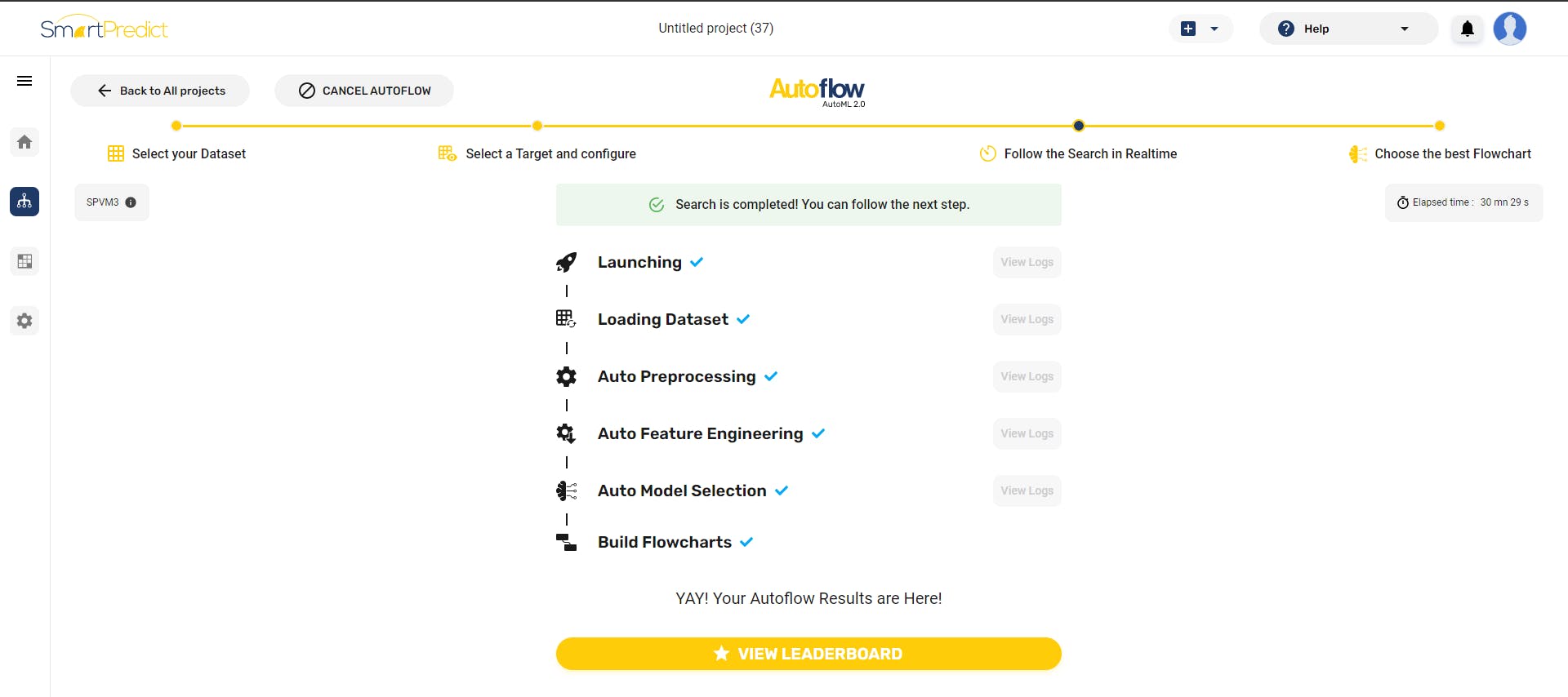
Task: Click the notification bell icon
Action: point(1468,29)
